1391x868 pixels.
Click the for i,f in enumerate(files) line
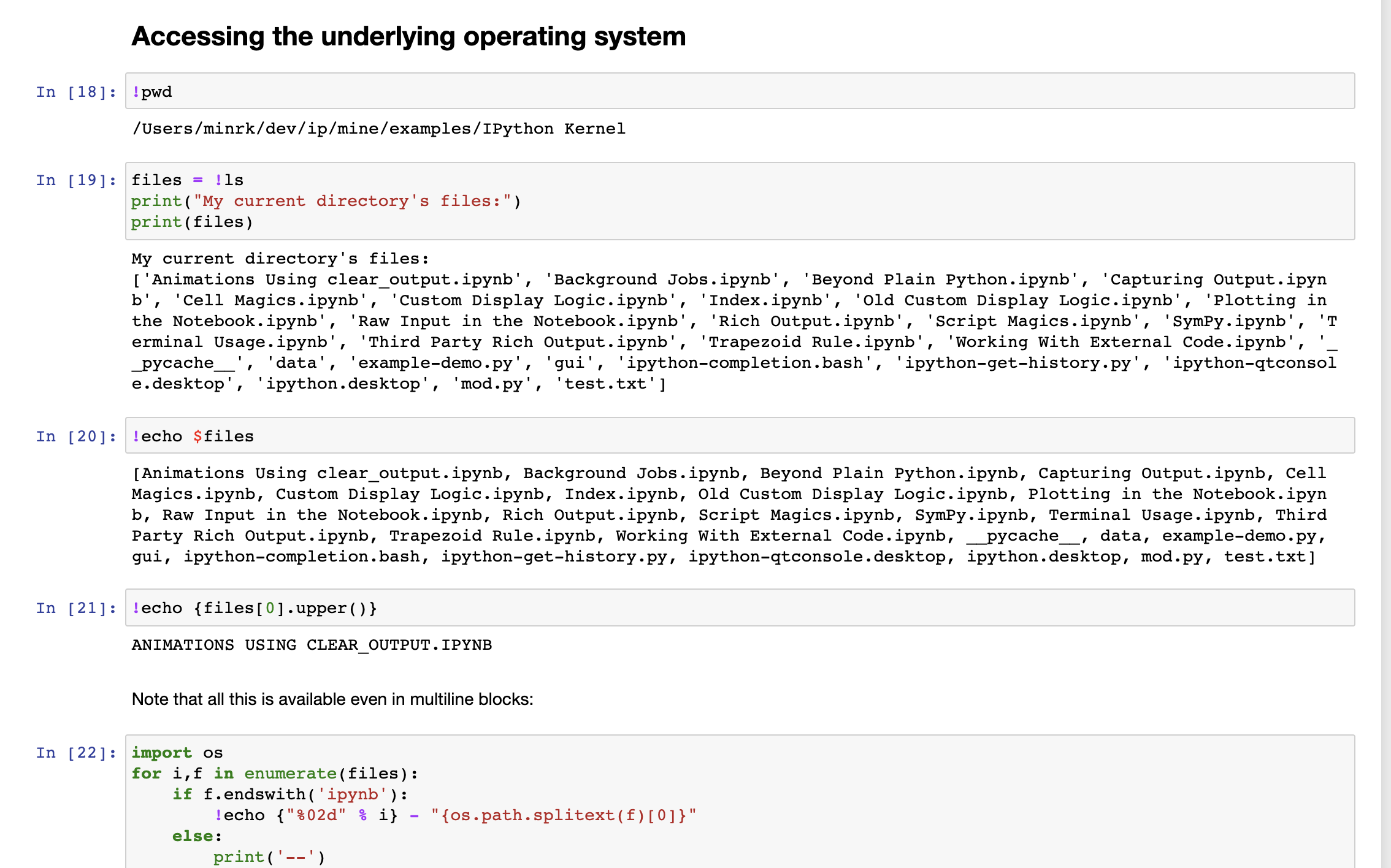pos(275,774)
